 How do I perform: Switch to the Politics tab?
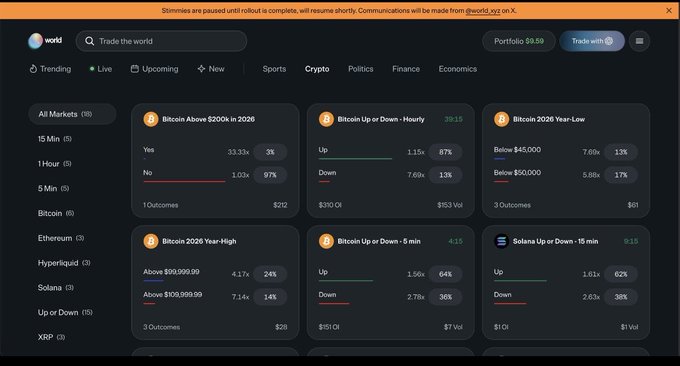coord(360,69)
